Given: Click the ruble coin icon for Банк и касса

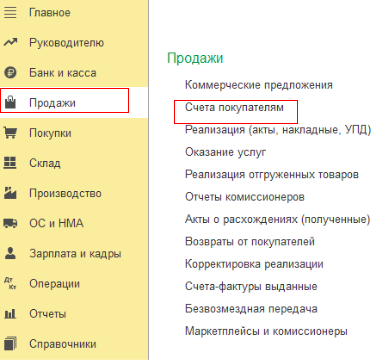Looking at the screenshot, I should pos(10,72).
